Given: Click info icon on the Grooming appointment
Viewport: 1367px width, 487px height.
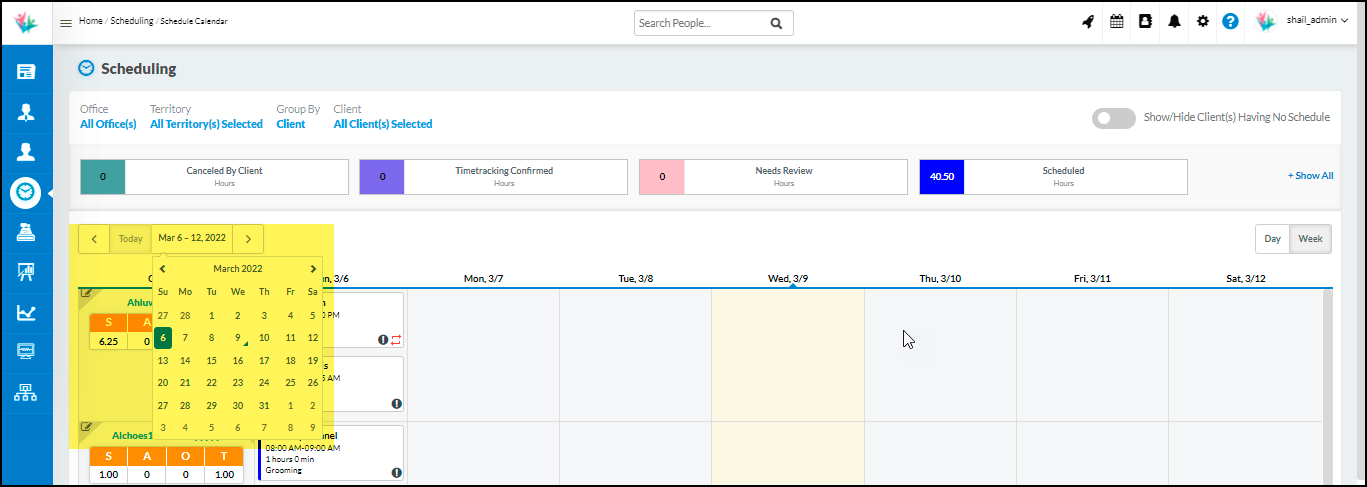Looking at the screenshot, I should click(x=396, y=472).
